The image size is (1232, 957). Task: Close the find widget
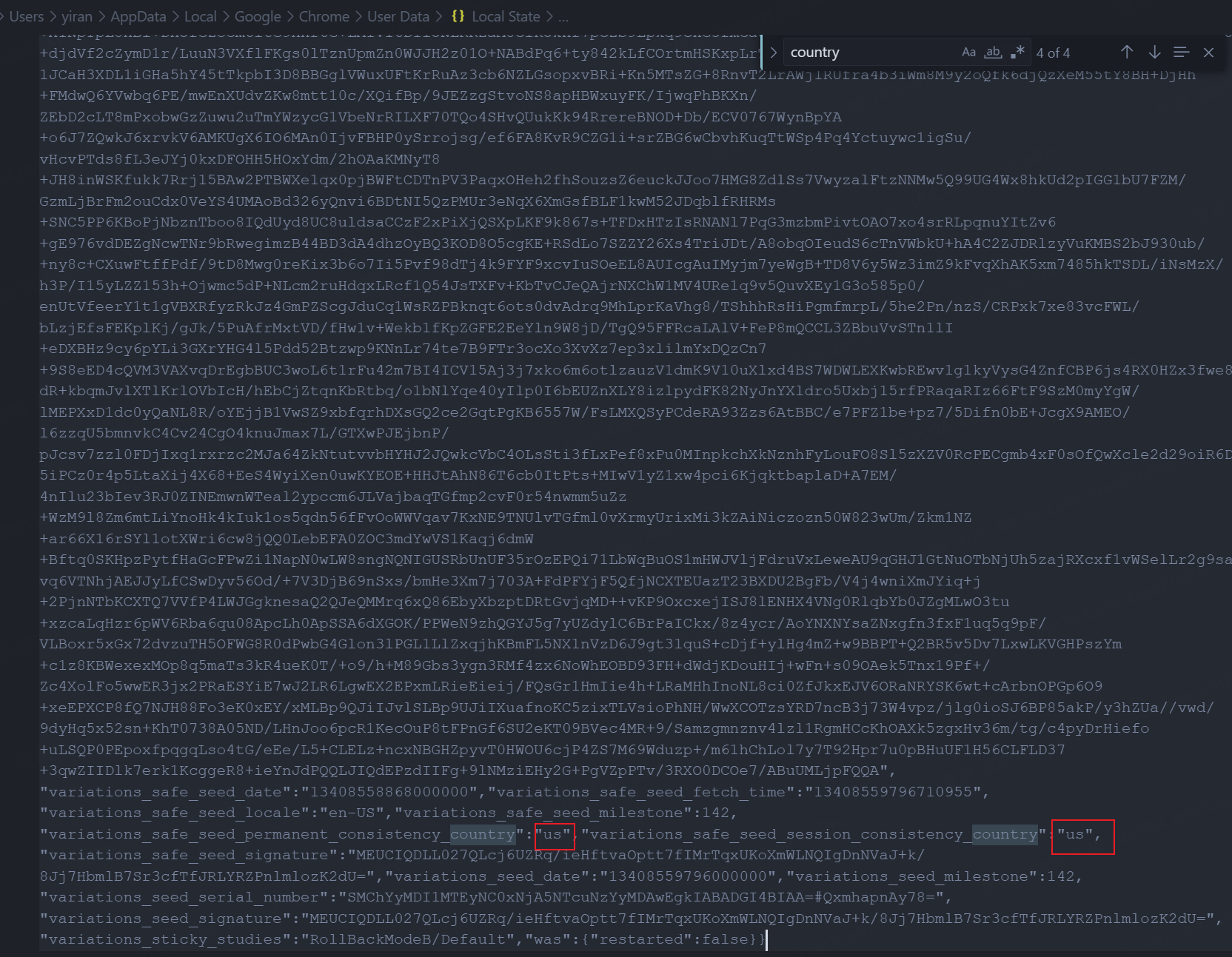coord(1208,53)
